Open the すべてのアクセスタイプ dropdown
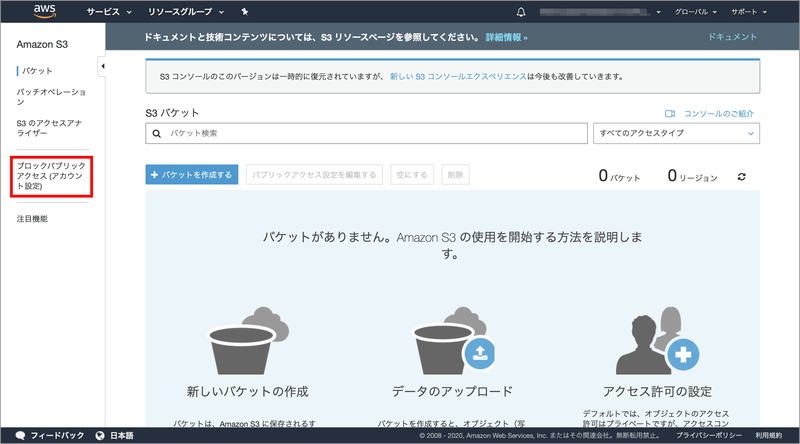Viewport: 800px width, 444px height. [x=676, y=133]
